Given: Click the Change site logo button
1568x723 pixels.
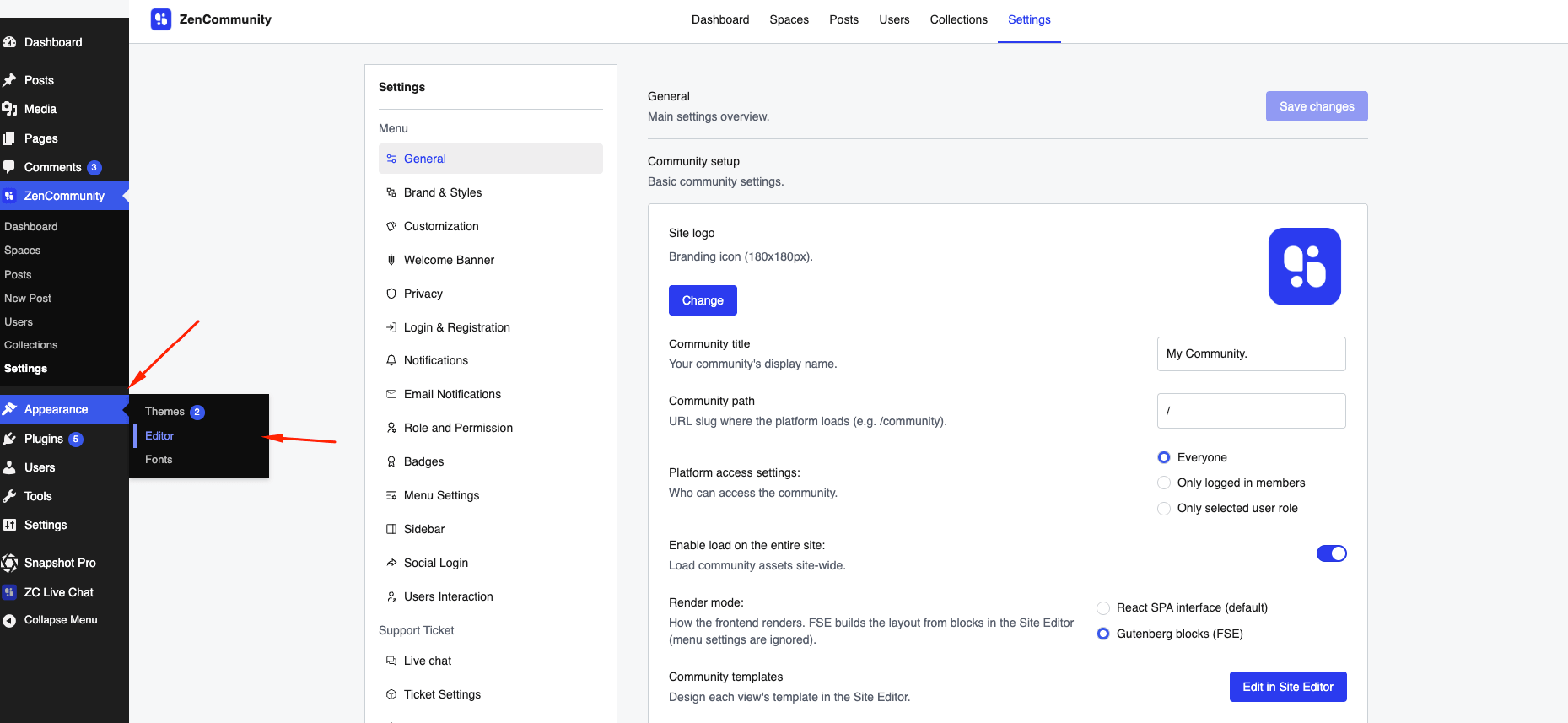Looking at the screenshot, I should (703, 300).
